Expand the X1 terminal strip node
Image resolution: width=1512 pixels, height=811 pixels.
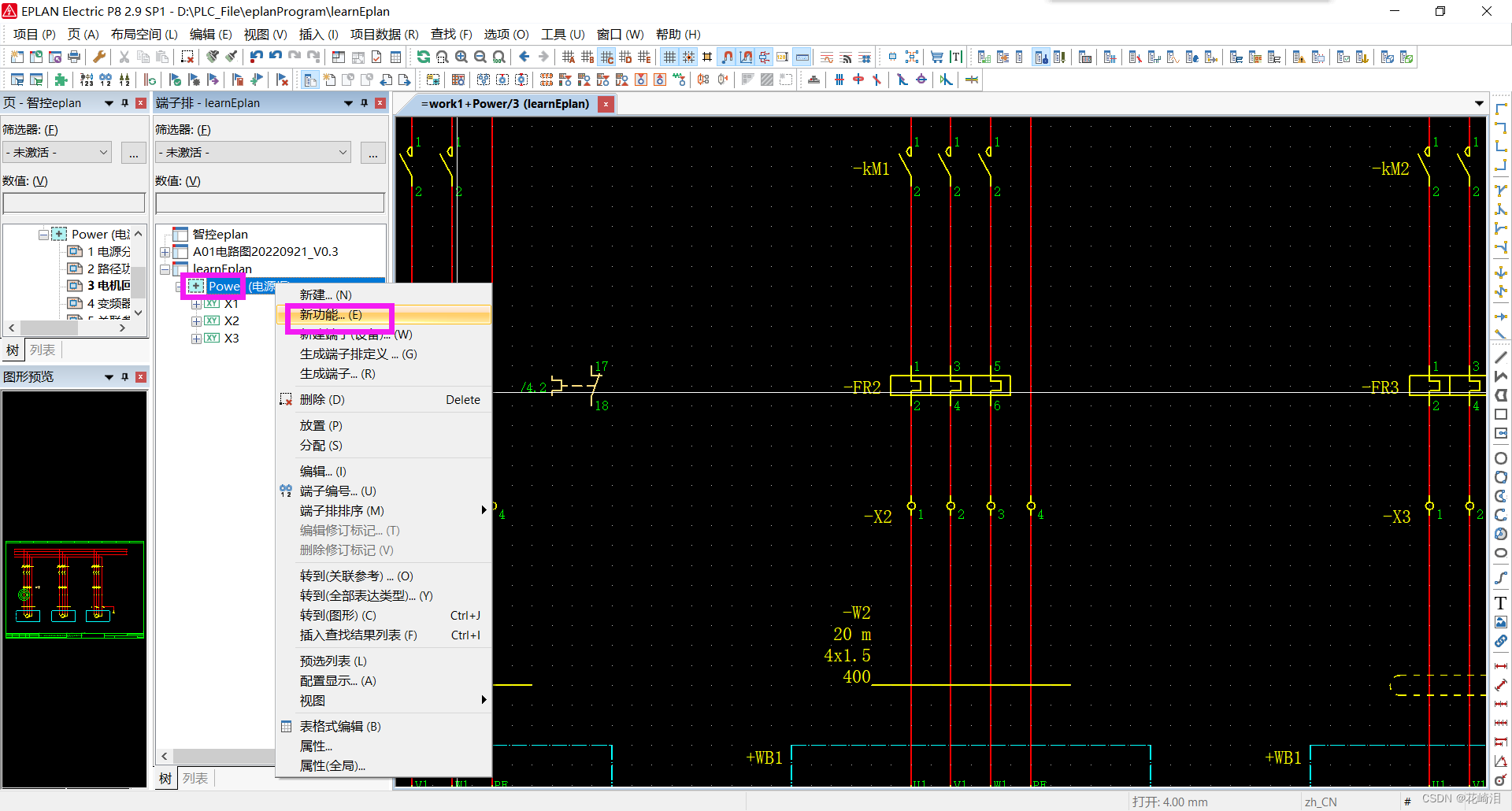196,304
